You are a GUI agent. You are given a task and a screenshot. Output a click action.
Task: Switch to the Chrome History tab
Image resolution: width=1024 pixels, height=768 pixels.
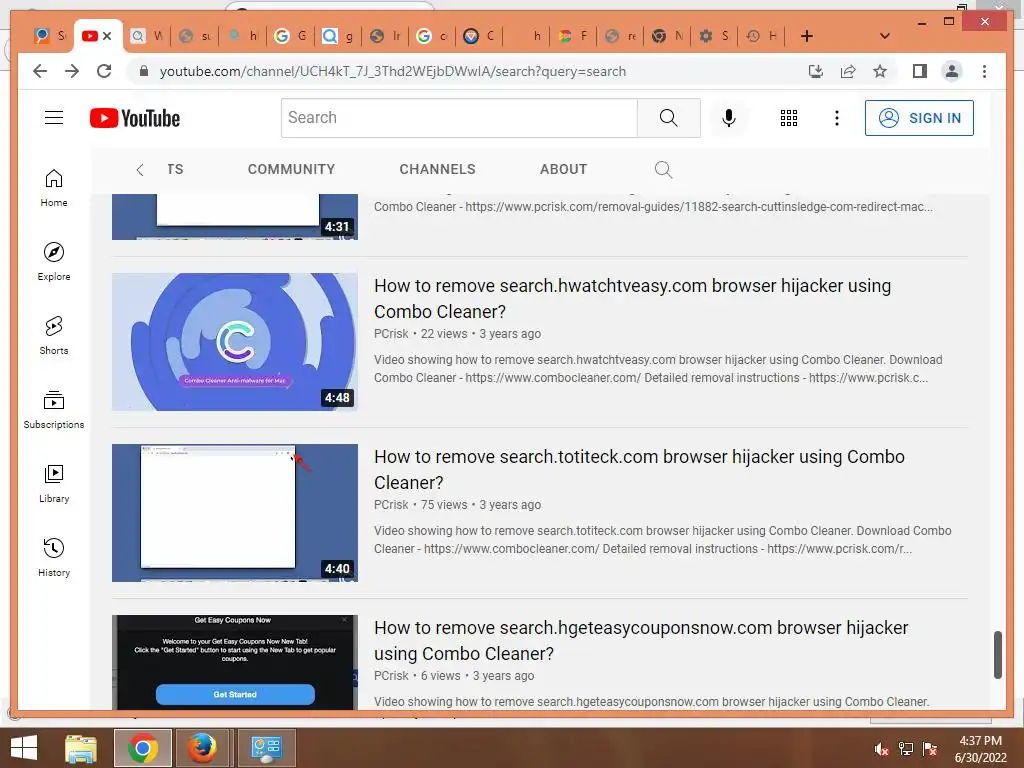[761, 36]
